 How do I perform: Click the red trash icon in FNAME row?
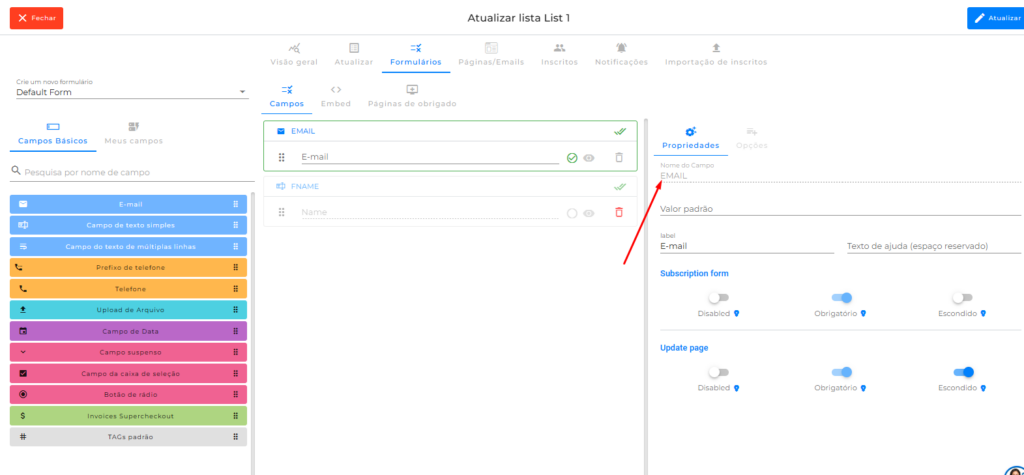[x=619, y=212]
